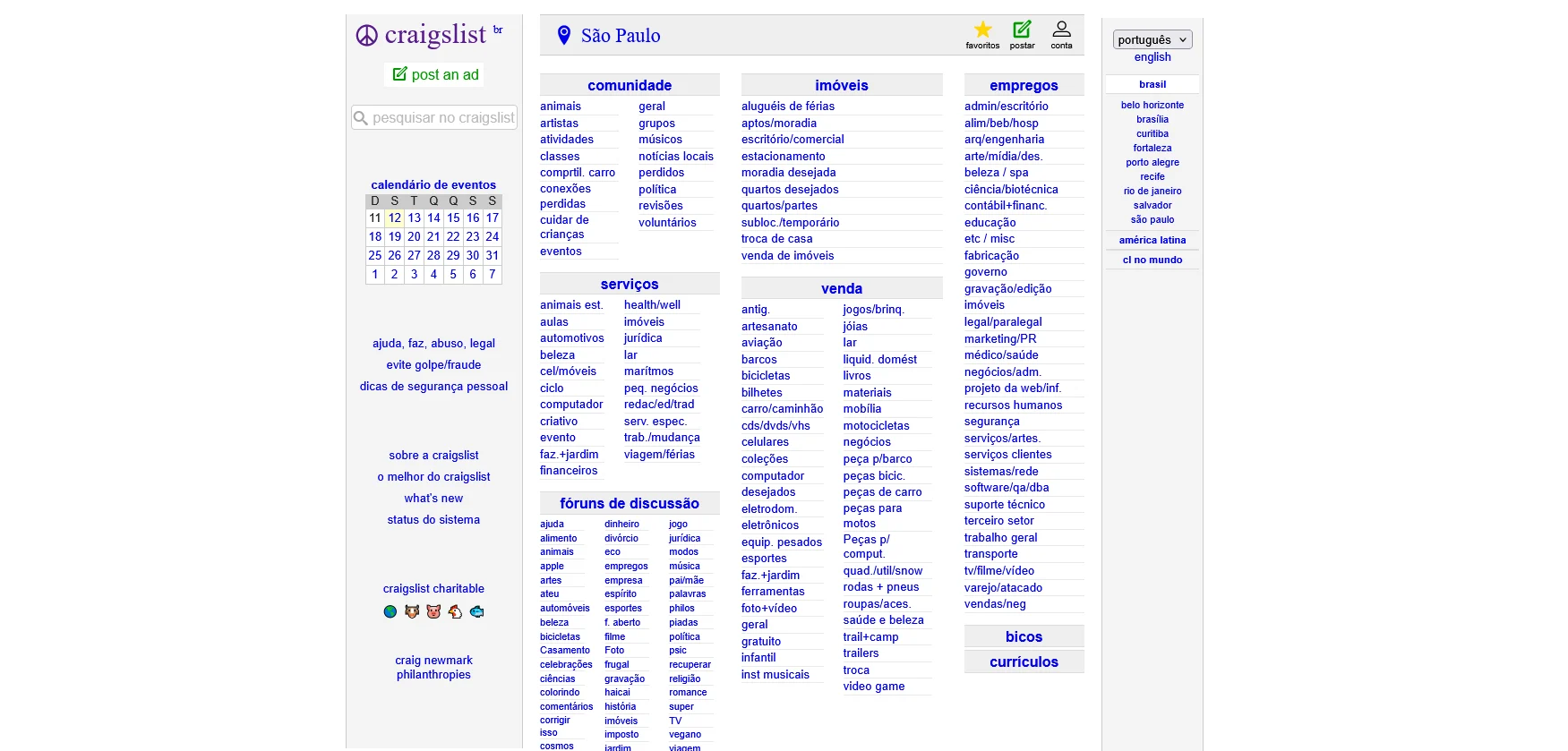Screen dimensions: 1568x751
Task: Open the rio de janeiro city link
Action: [1152, 191]
